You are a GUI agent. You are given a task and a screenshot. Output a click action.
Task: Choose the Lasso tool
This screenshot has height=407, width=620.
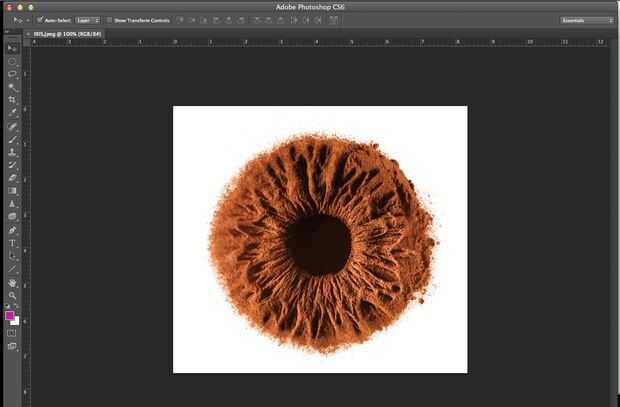[x=12, y=74]
